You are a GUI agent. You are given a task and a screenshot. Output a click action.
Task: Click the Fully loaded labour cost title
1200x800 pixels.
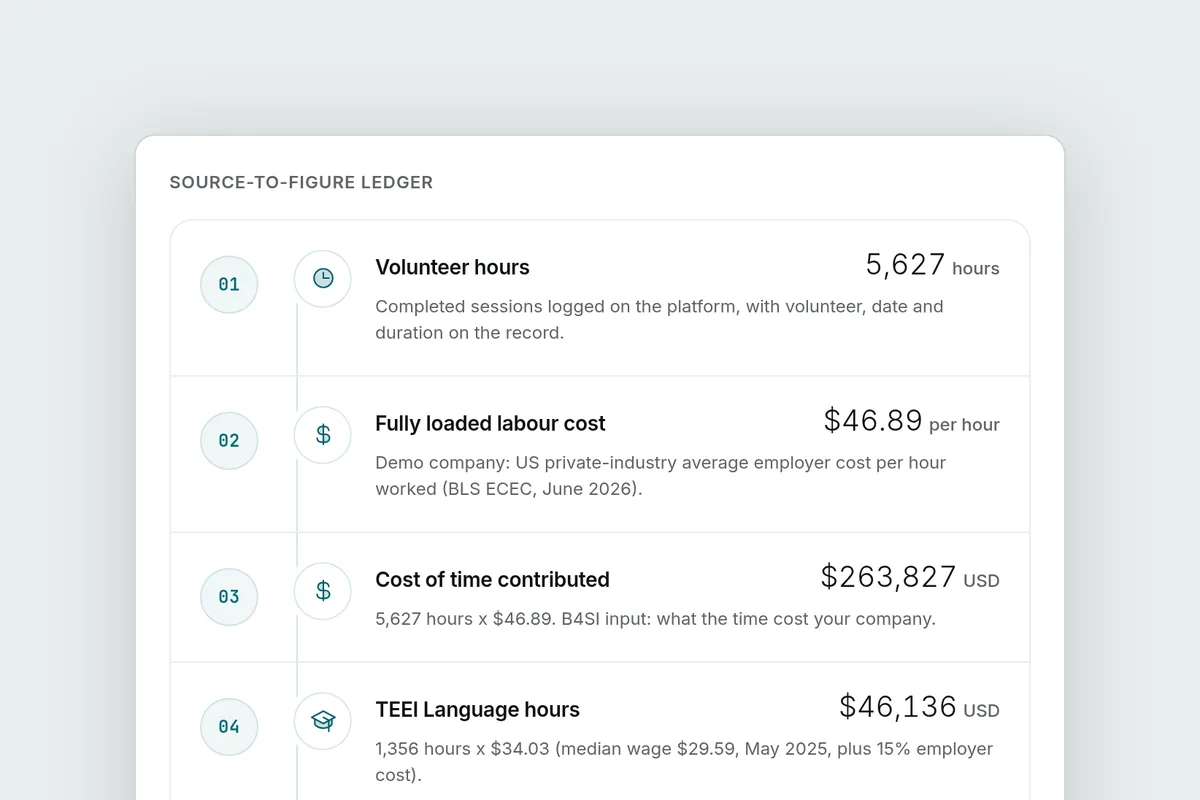coord(490,423)
